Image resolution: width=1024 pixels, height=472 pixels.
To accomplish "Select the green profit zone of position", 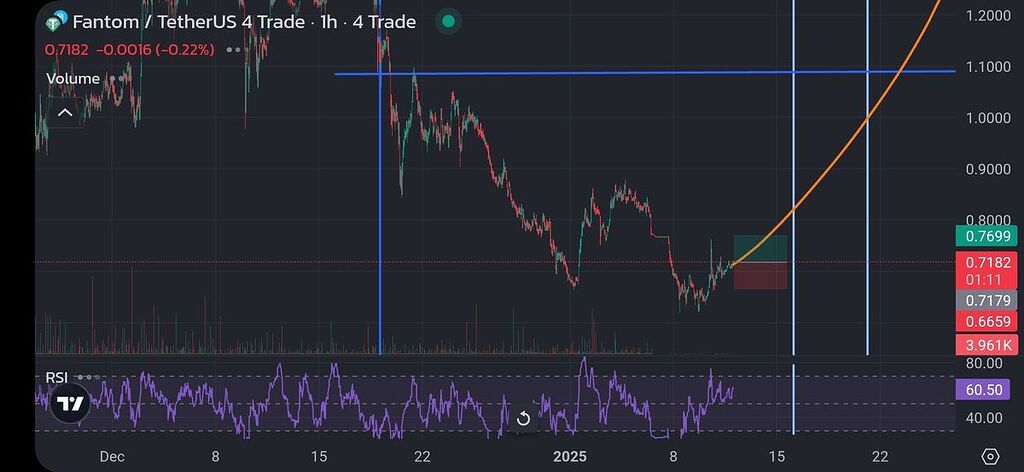I will click(760, 249).
